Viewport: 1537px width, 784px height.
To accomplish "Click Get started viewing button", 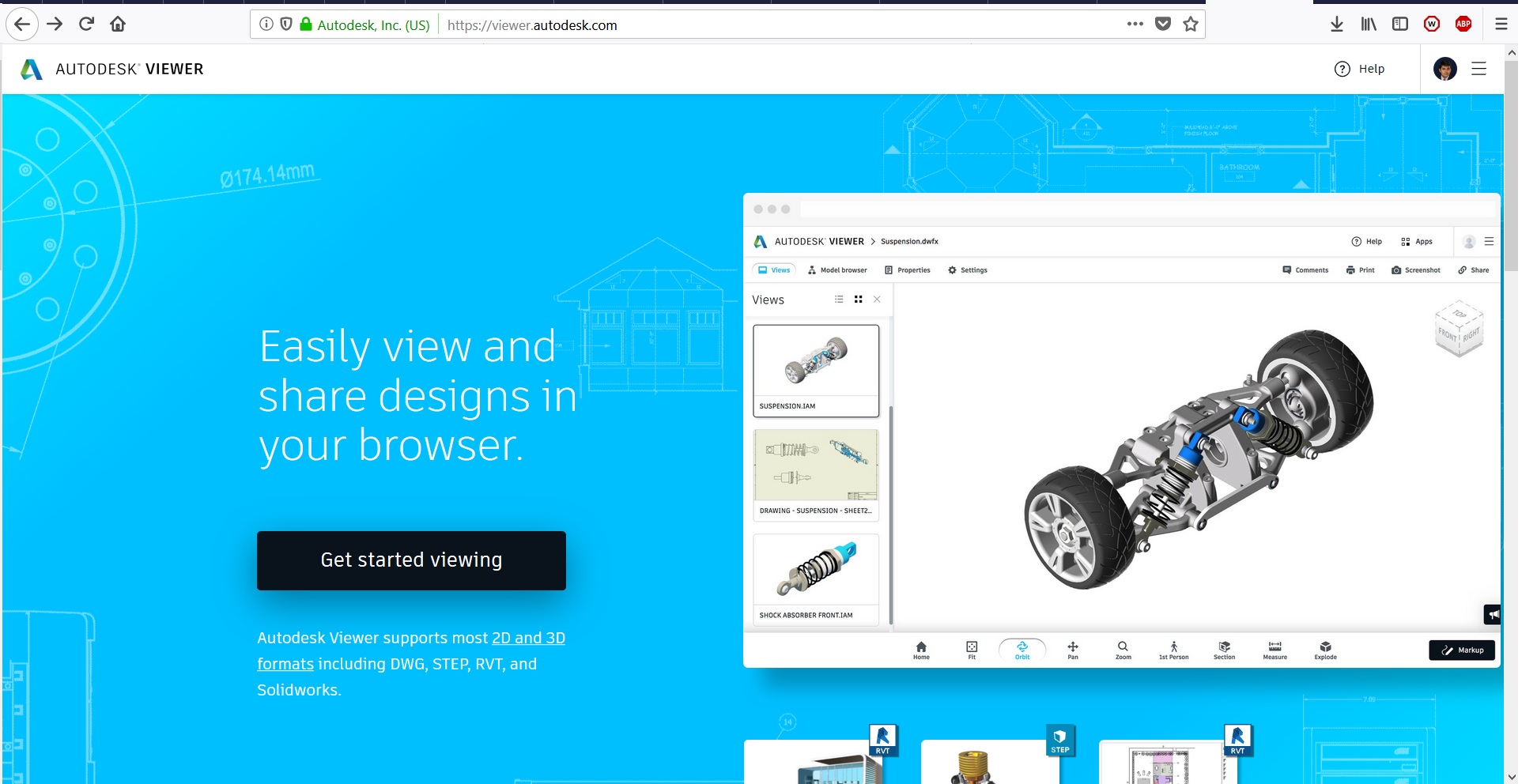I will click(411, 560).
